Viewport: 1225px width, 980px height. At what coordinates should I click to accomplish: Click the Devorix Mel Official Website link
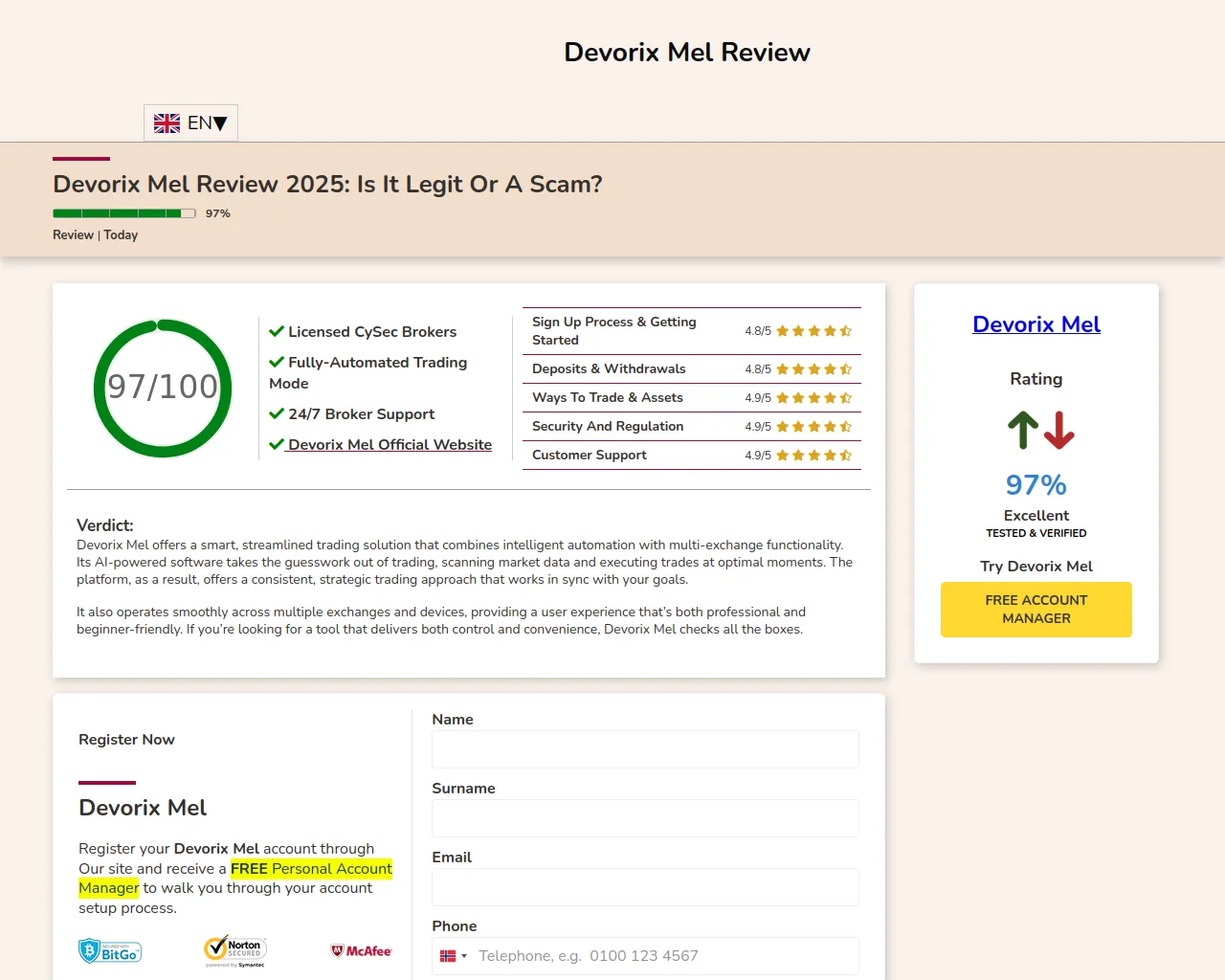click(390, 445)
